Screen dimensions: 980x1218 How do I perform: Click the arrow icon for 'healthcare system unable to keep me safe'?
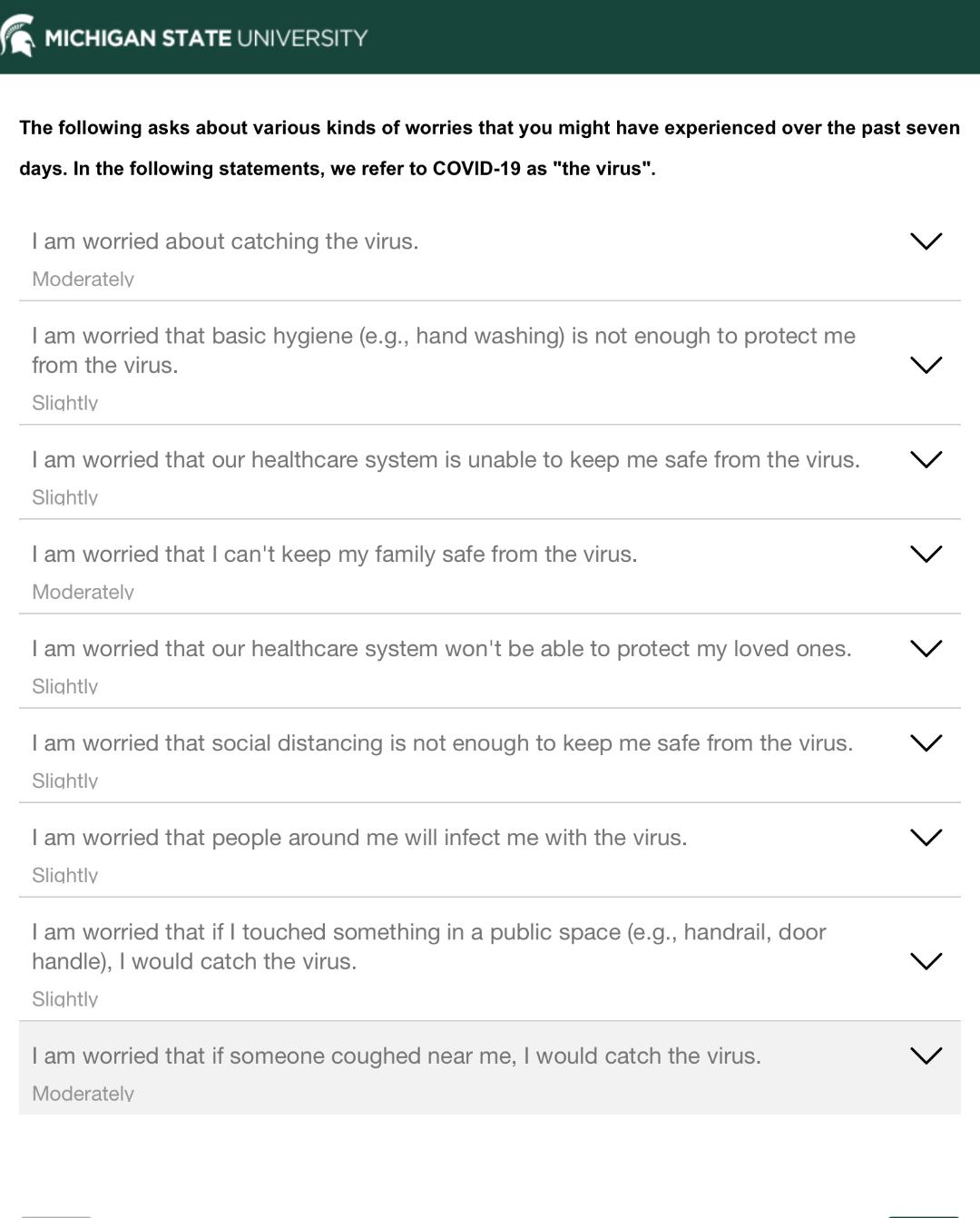tap(926, 459)
